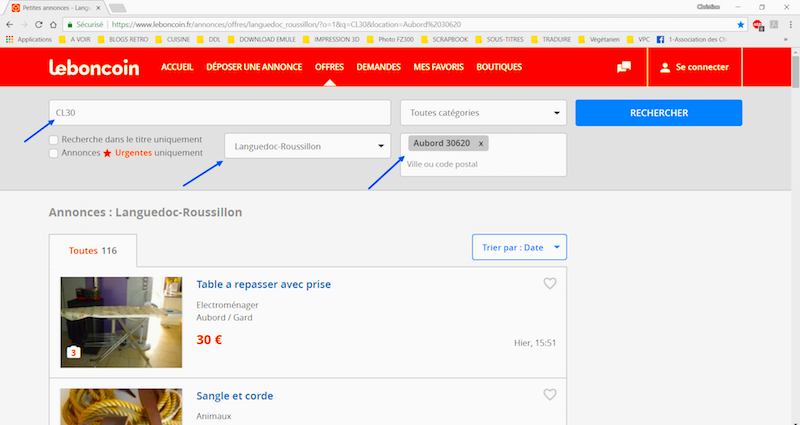
Task: Go to ACCUEIL menu
Action: [177, 67]
